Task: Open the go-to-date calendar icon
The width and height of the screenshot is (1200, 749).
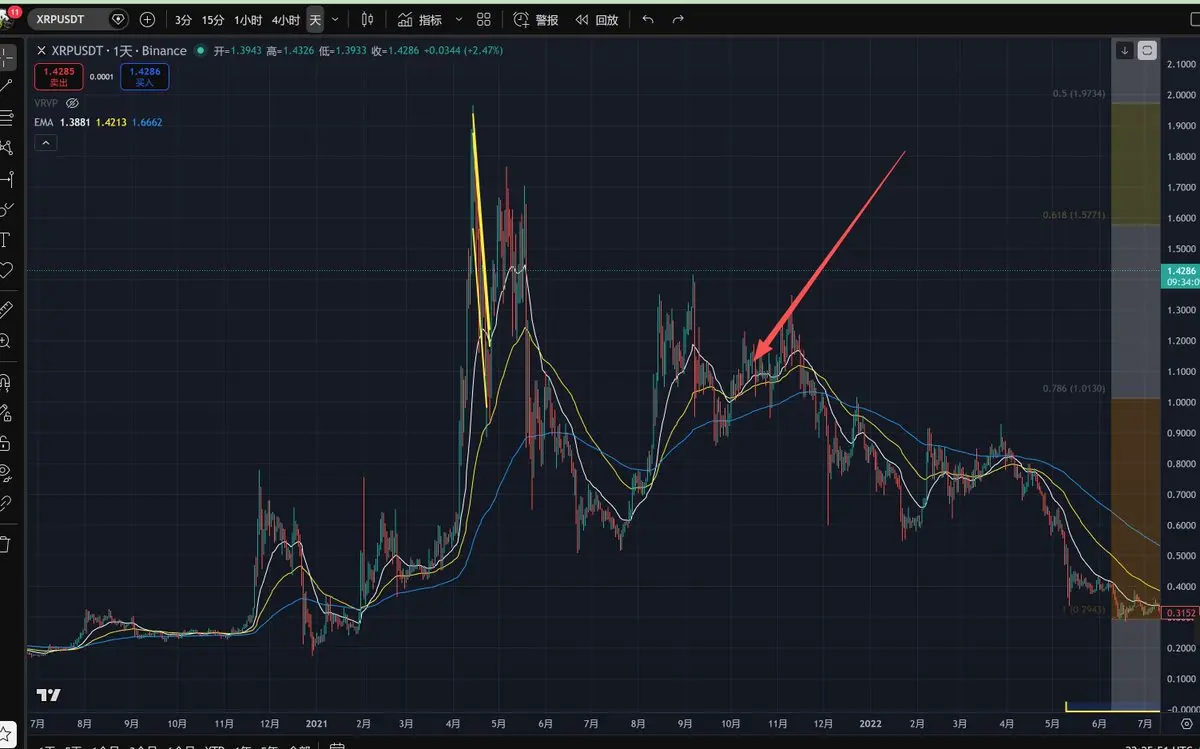Action: (x=338, y=745)
